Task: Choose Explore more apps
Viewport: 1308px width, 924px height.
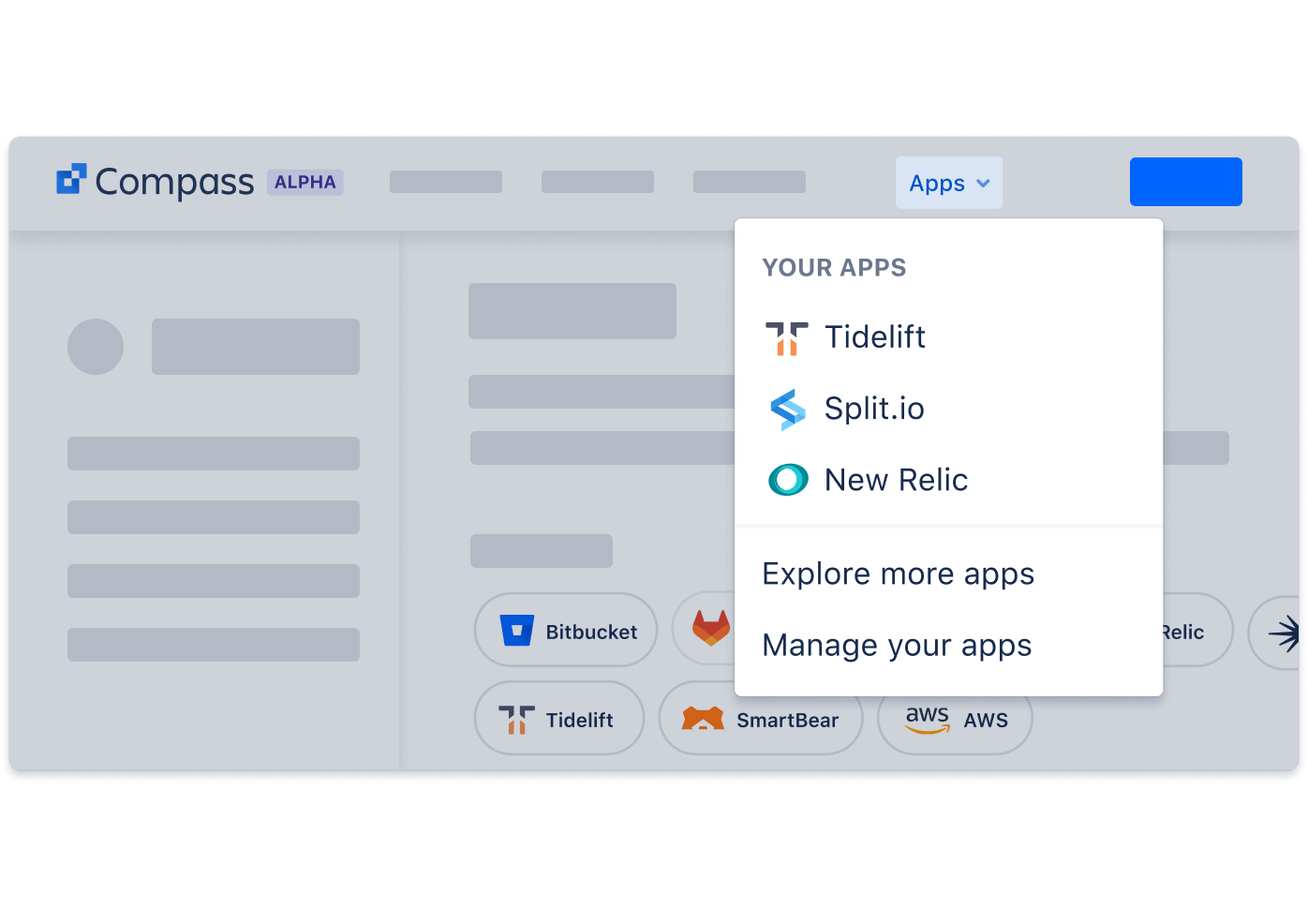Action: (899, 574)
